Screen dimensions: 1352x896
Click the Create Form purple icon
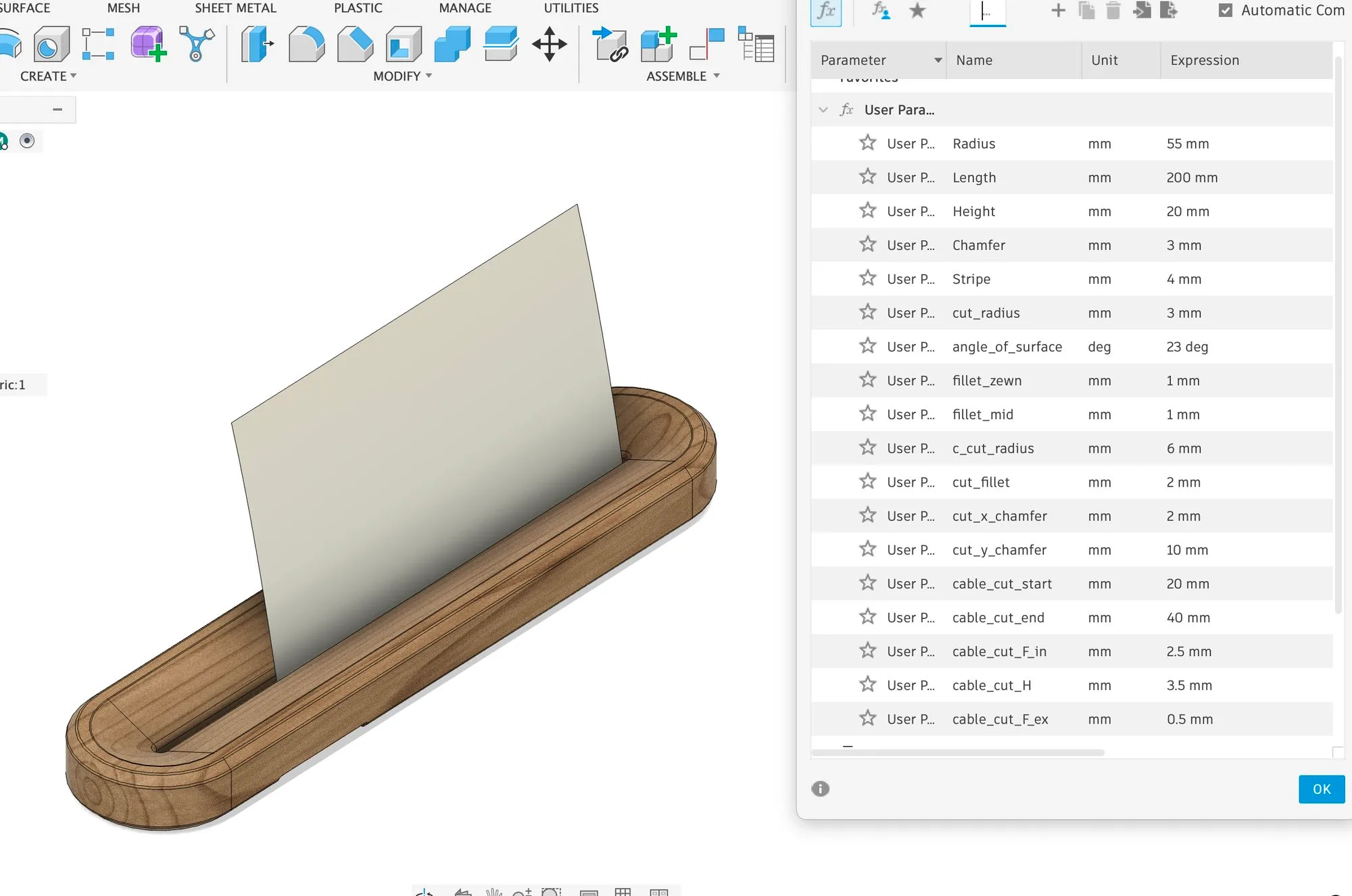pyautogui.click(x=149, y=45)
